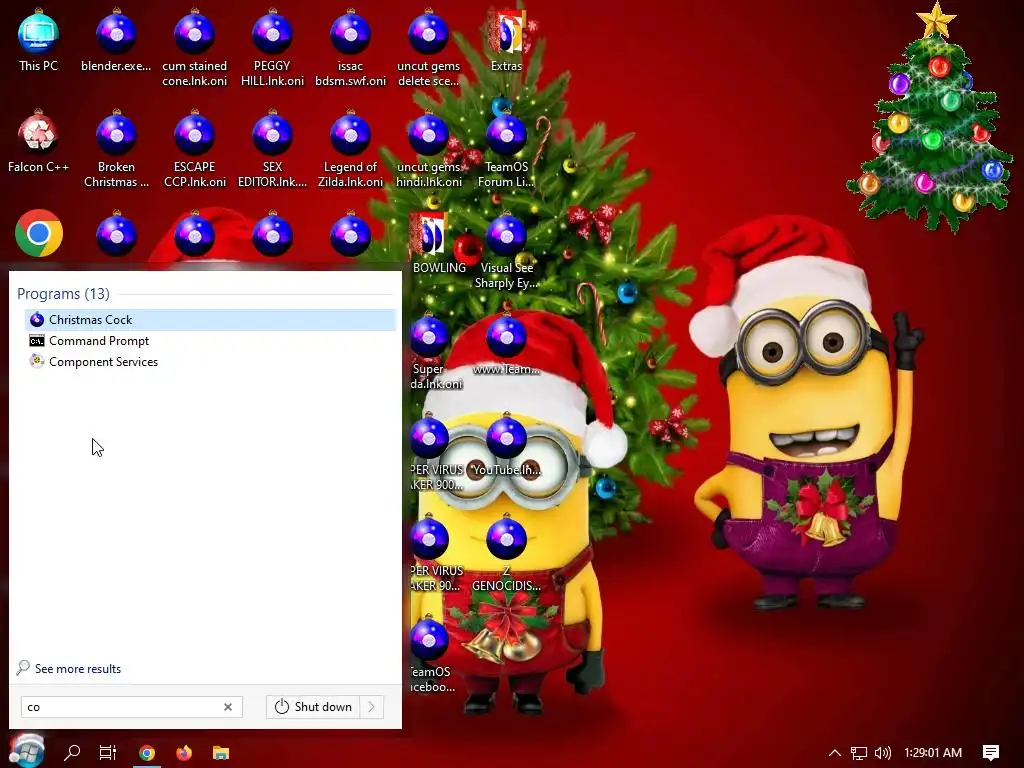1024x768 pixels.
Task: Click the Shut down button
Action: [x=313, y=707]
